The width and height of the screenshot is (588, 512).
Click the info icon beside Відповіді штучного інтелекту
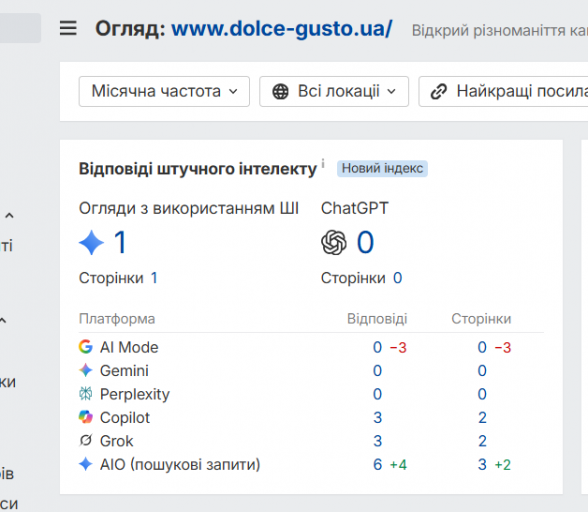click(323, 164)
